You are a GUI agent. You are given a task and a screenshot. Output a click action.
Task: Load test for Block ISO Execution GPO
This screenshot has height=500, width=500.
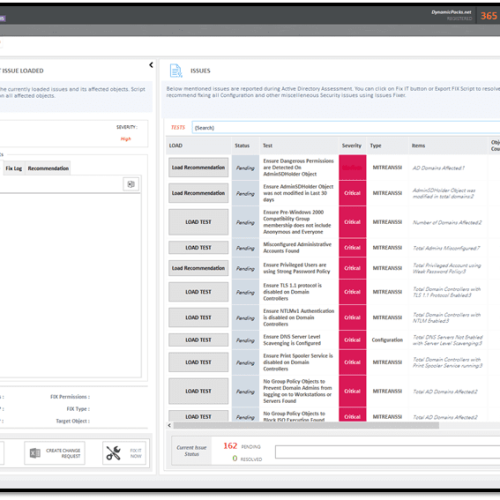click(198, 416)
